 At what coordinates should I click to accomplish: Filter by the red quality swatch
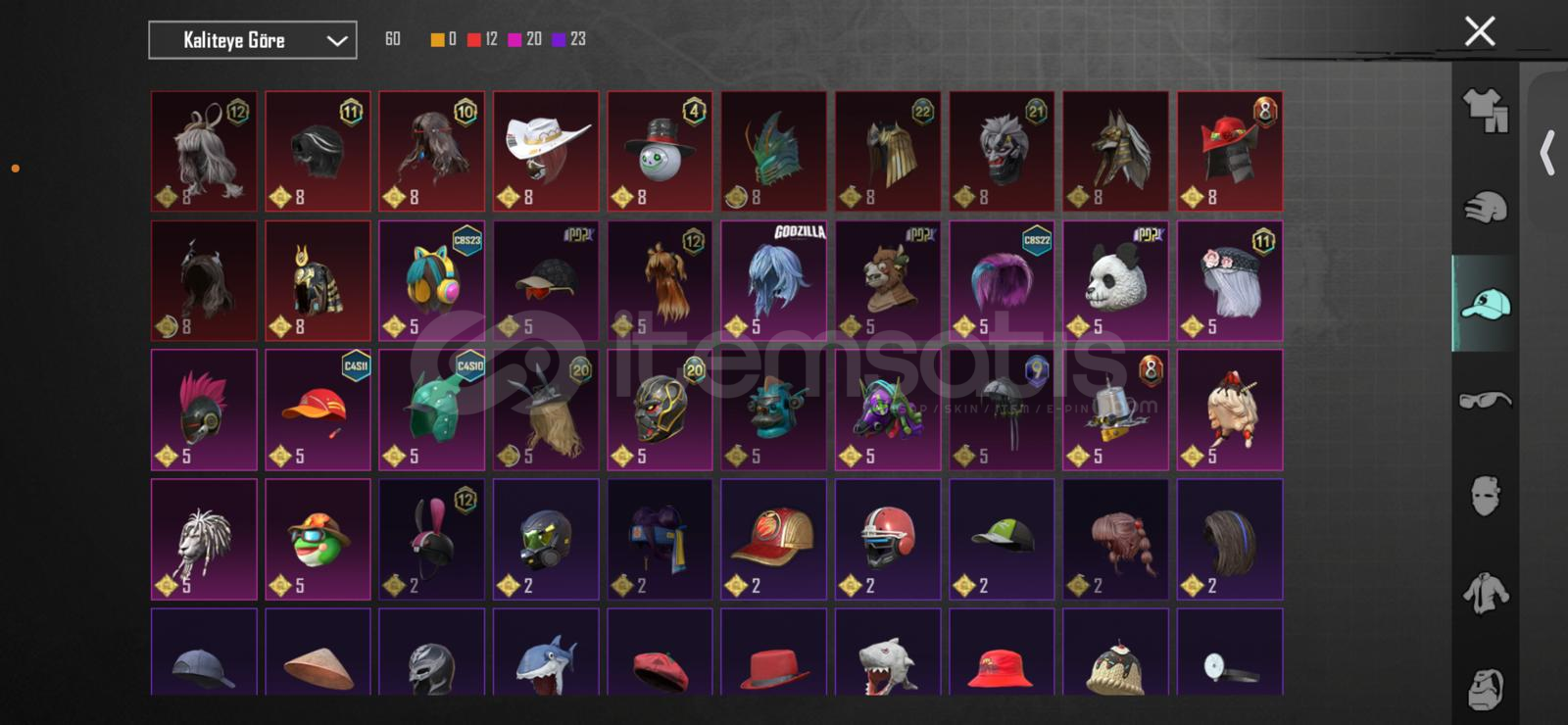coord(474,39)
